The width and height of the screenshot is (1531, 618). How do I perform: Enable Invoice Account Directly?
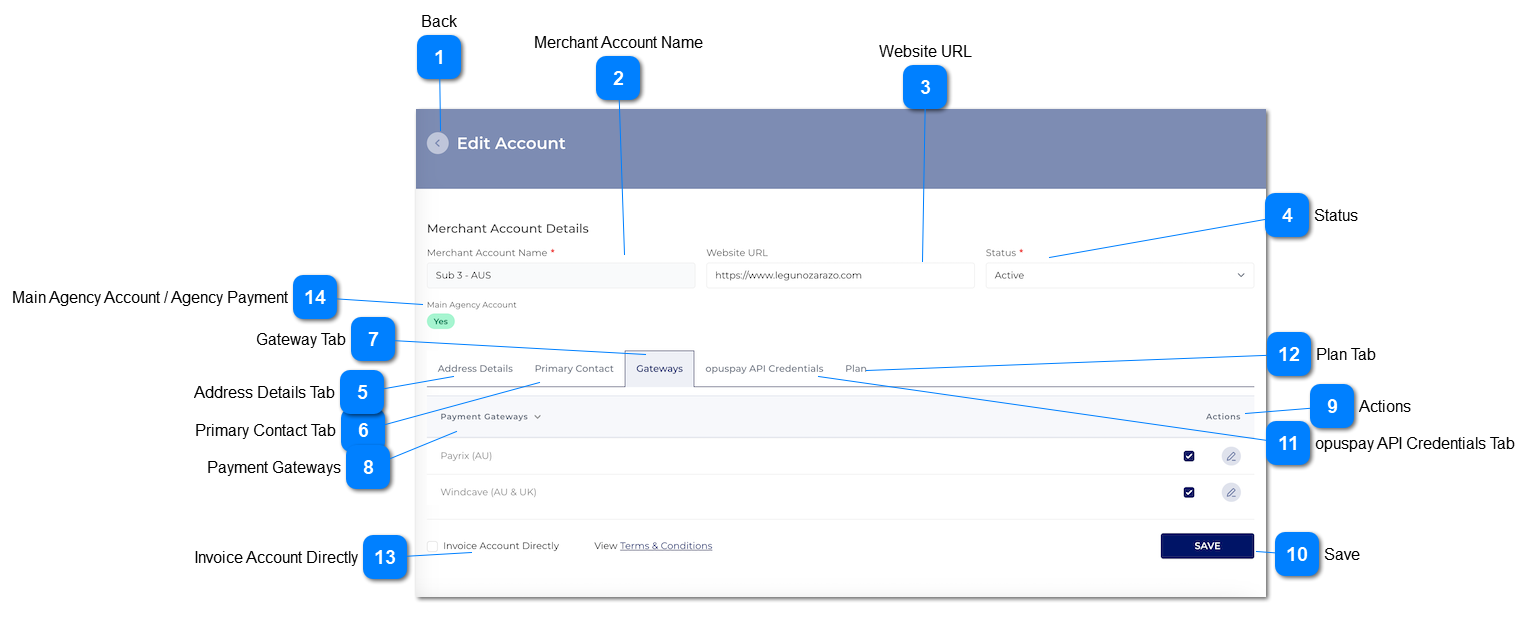coord(431,545)
